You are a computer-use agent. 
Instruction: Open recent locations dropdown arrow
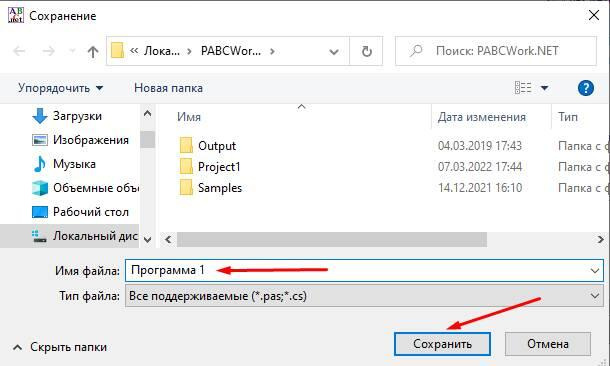72,51
